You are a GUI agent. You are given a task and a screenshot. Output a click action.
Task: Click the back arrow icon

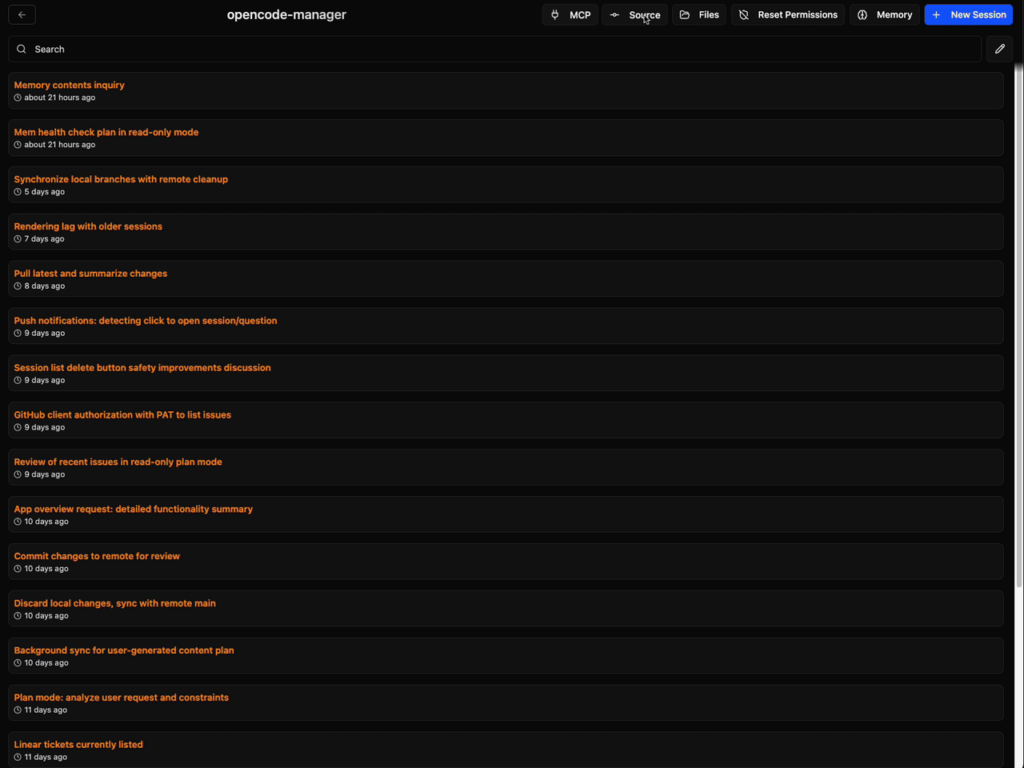point(22,14)
